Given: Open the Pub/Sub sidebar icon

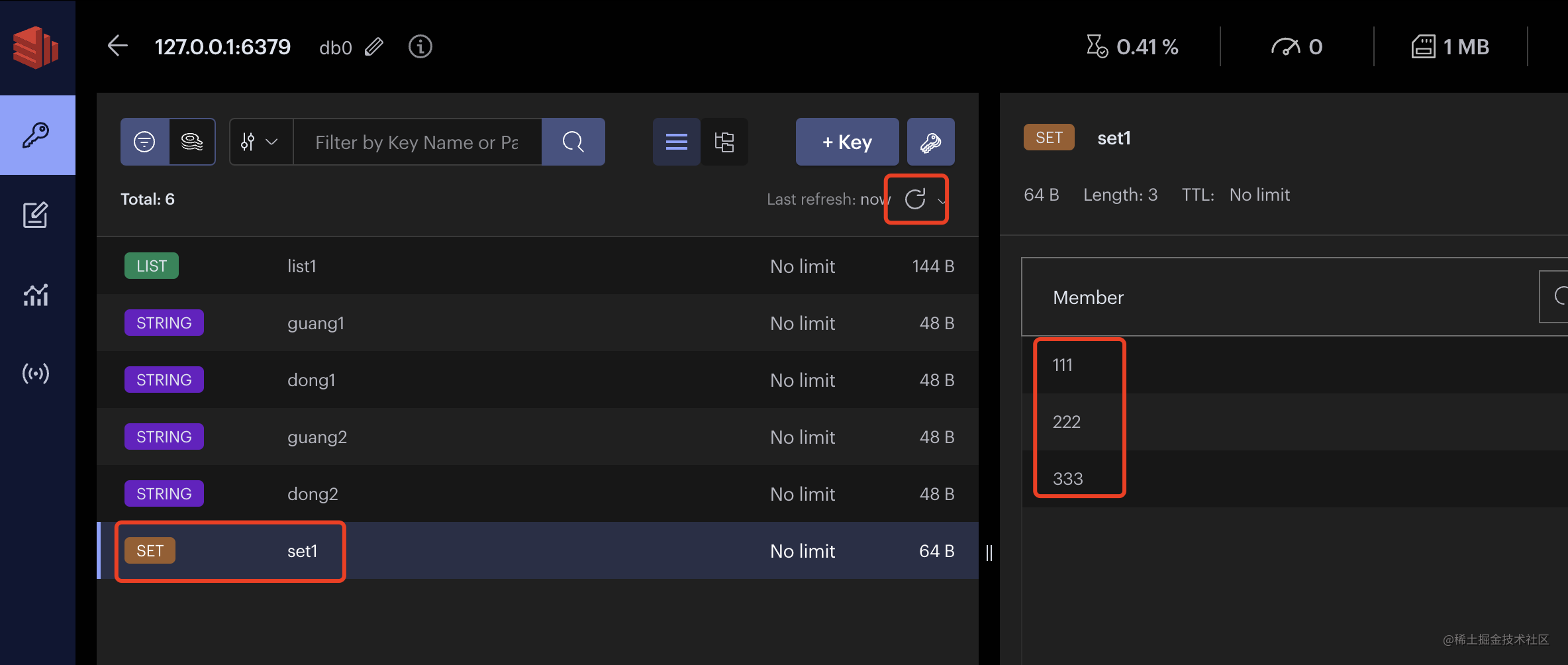Looking at the screenshot, I should 36,374.
